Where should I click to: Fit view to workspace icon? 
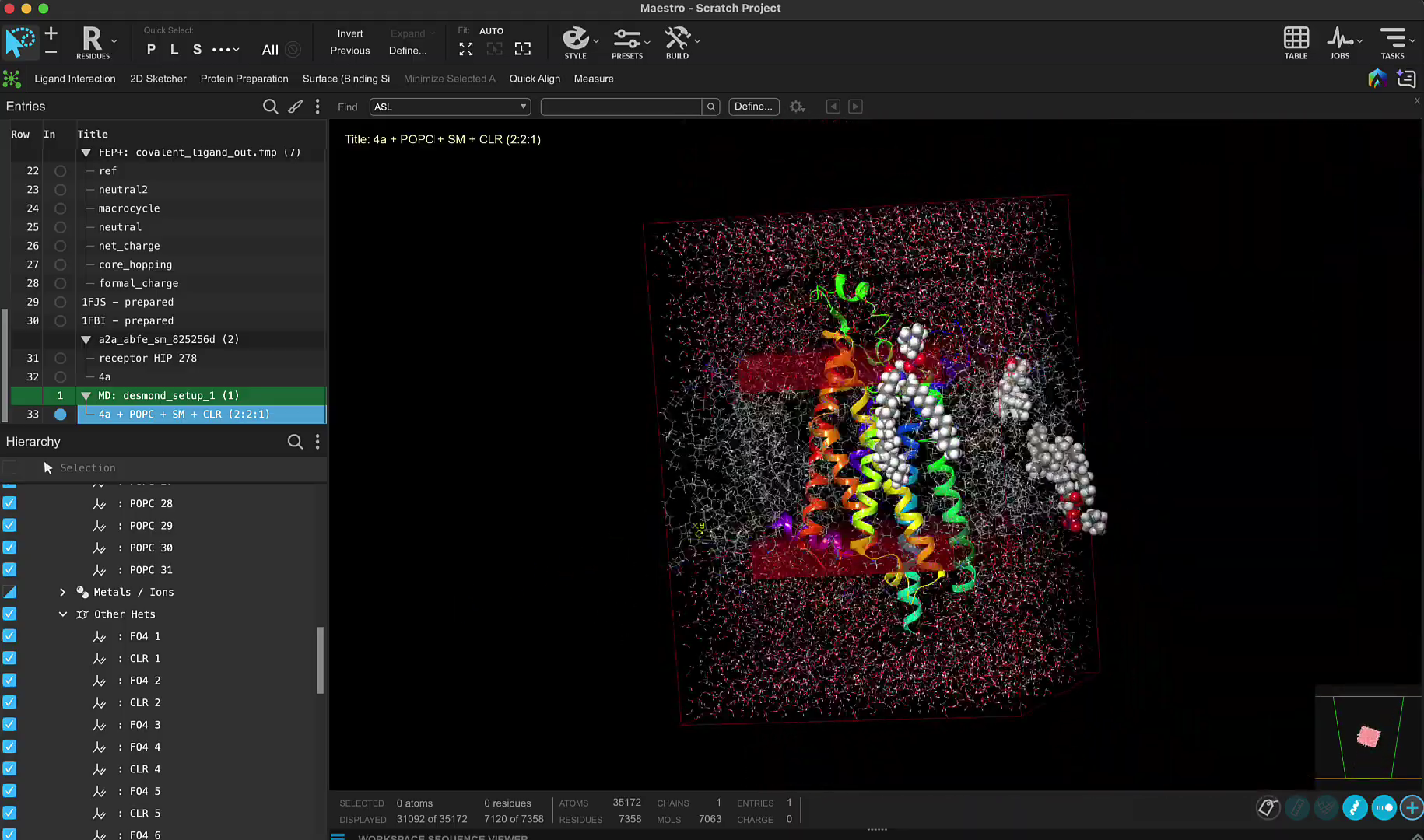(x=466, y=49)
